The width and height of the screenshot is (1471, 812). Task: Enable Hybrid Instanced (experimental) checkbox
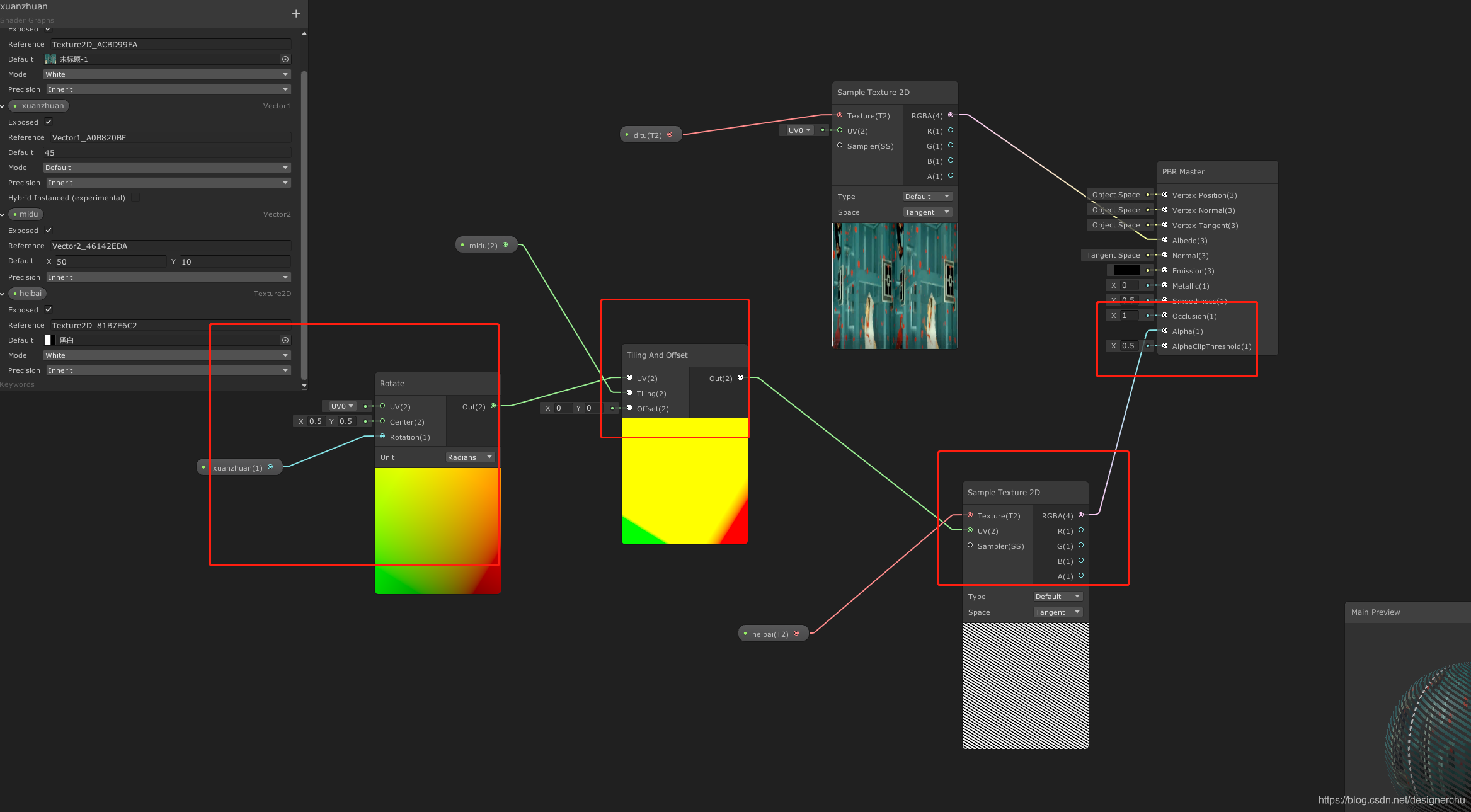[x=135, y=197]
